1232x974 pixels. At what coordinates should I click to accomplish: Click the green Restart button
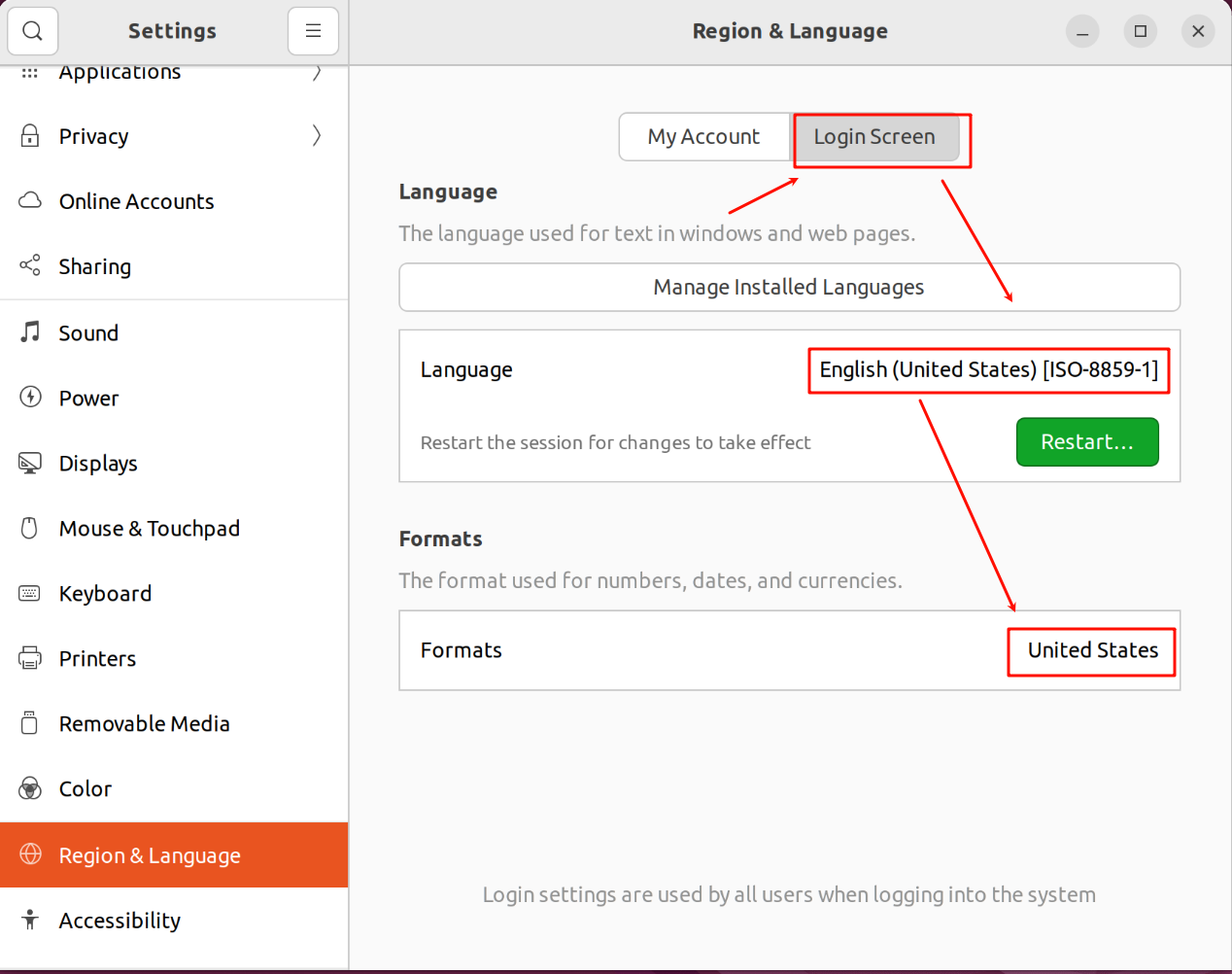pyautogui.click(x=1086, y=442)
